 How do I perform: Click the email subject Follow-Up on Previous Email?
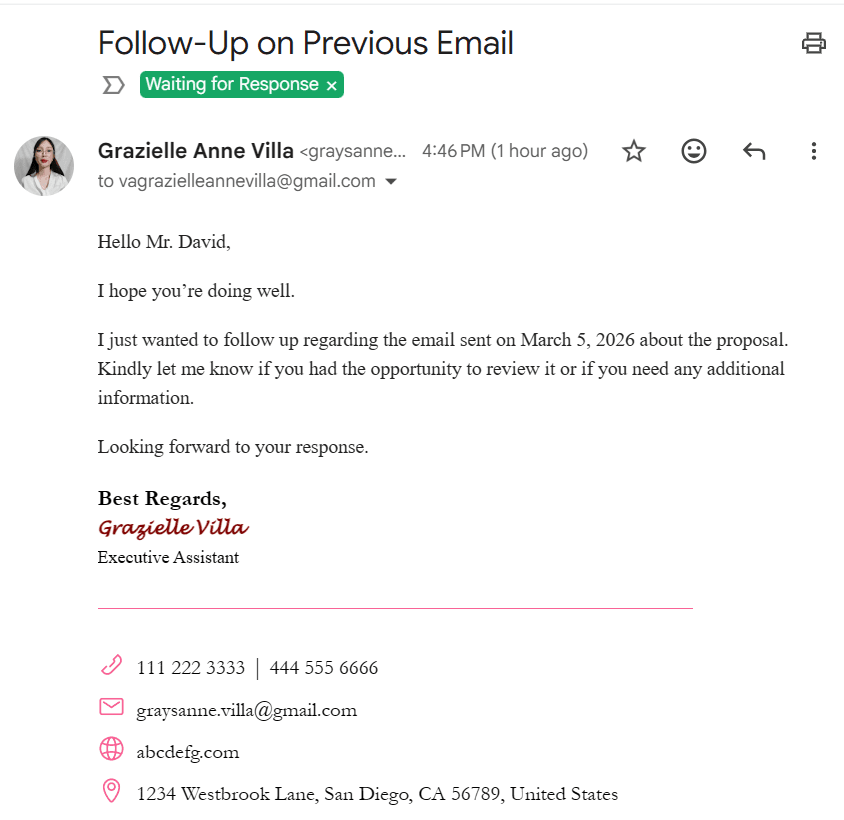[x=306, y=43]
